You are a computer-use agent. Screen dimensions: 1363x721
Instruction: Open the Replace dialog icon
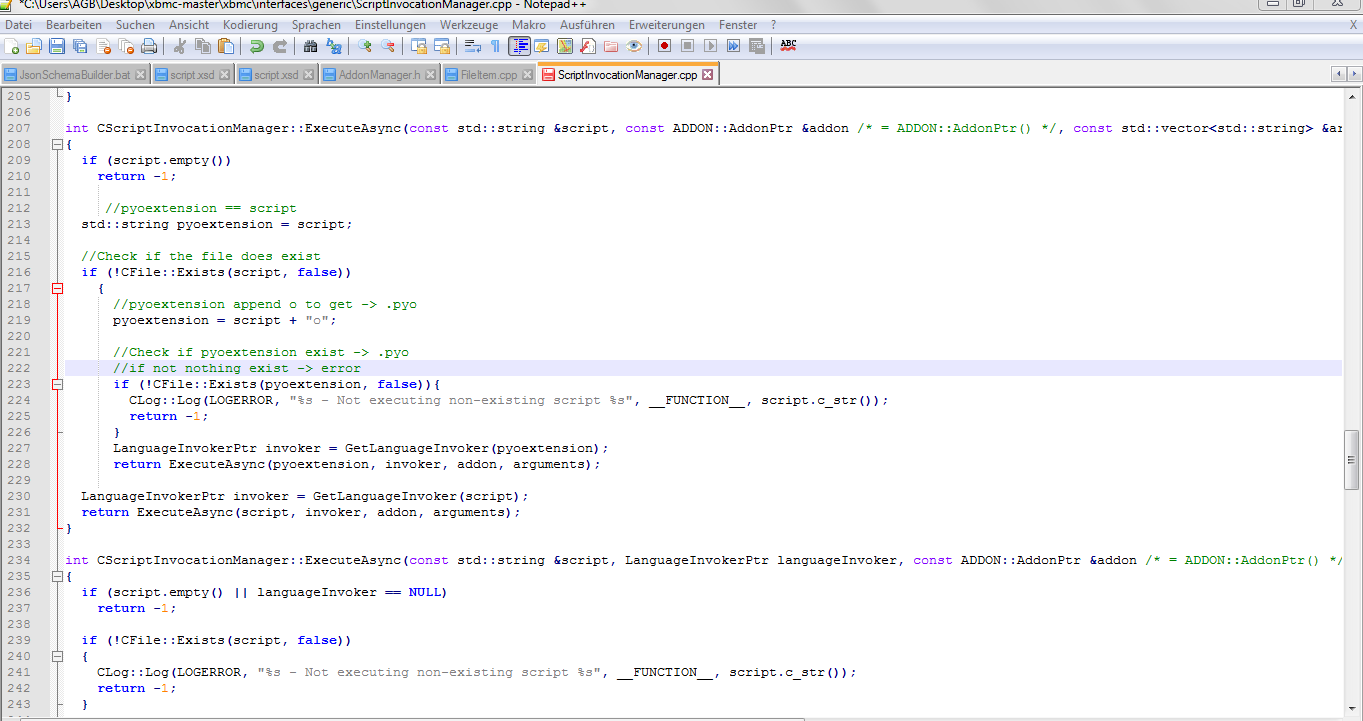coord(334,46)
